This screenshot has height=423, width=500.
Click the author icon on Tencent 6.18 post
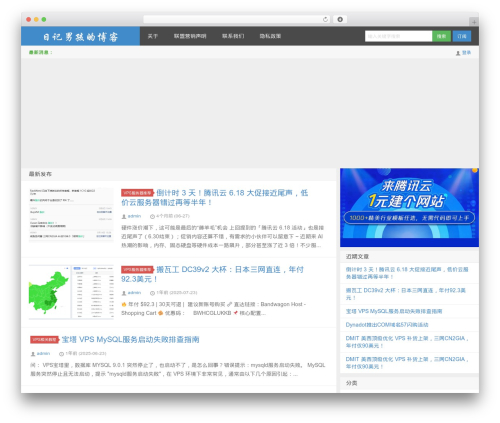click(x=124, y=217)
